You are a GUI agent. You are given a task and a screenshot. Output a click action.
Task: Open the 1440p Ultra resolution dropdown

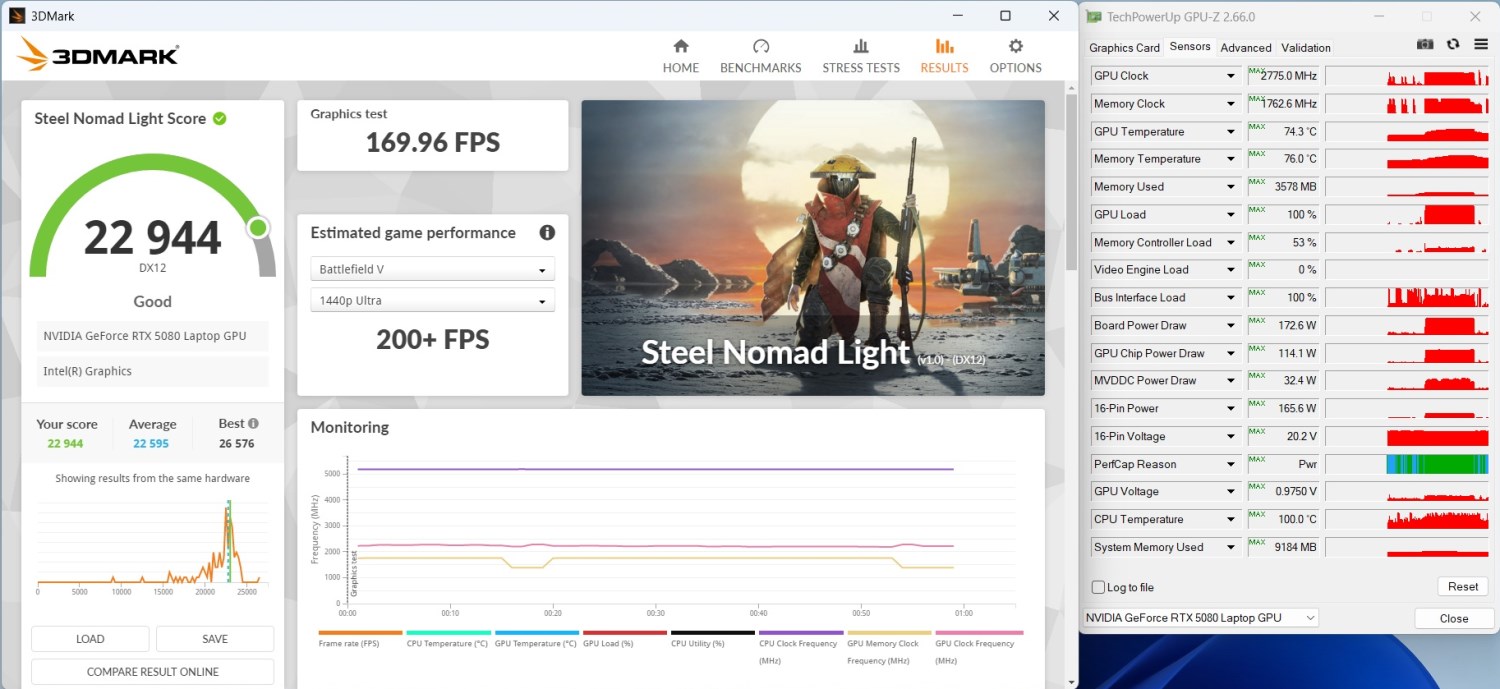click(433, 301)
